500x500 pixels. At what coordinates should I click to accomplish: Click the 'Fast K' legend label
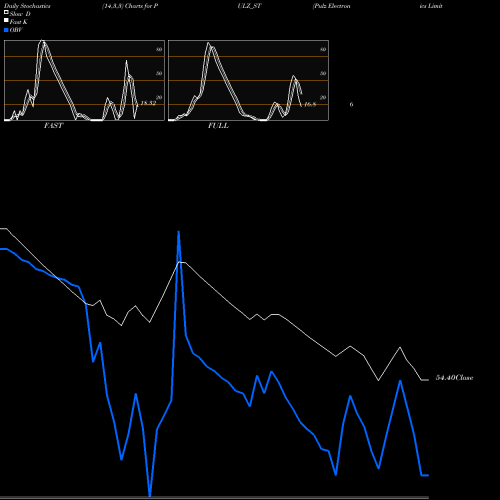coord(19,22)
